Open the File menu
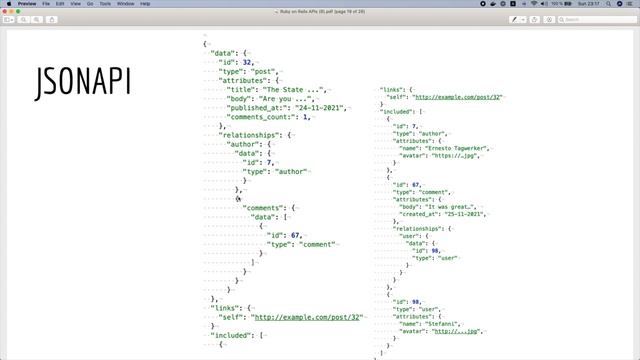 point(46,4)
